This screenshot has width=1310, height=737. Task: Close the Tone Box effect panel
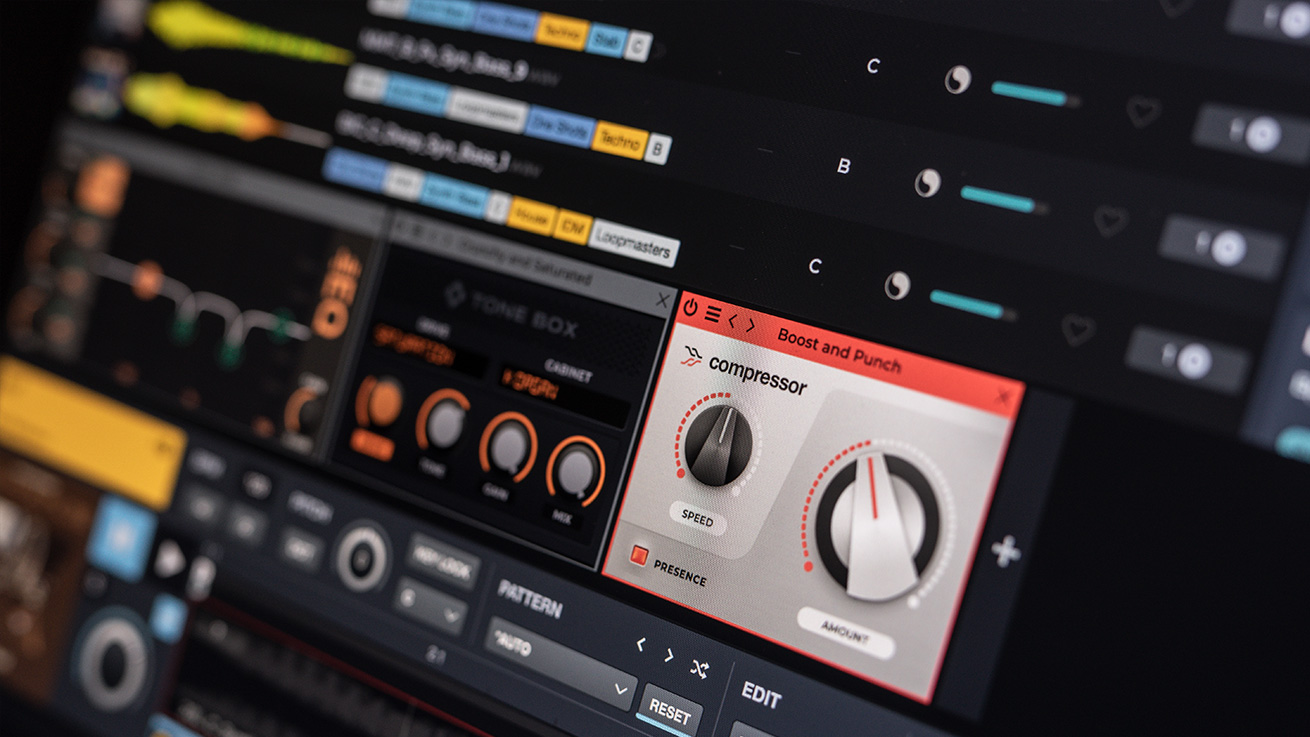pyautogui.click(x=662, y=300)
